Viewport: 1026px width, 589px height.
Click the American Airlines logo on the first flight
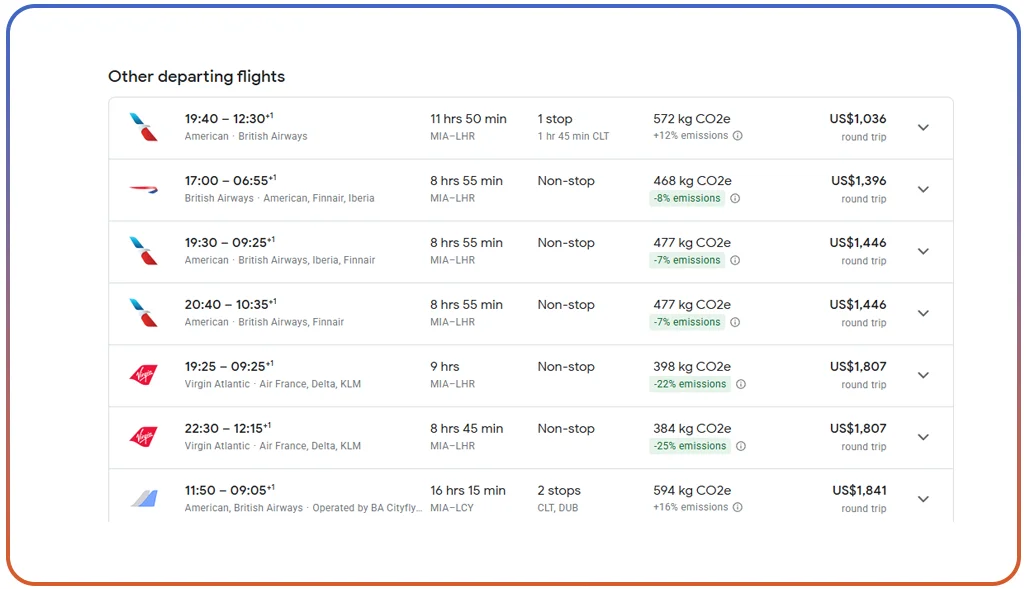[144, 126]
